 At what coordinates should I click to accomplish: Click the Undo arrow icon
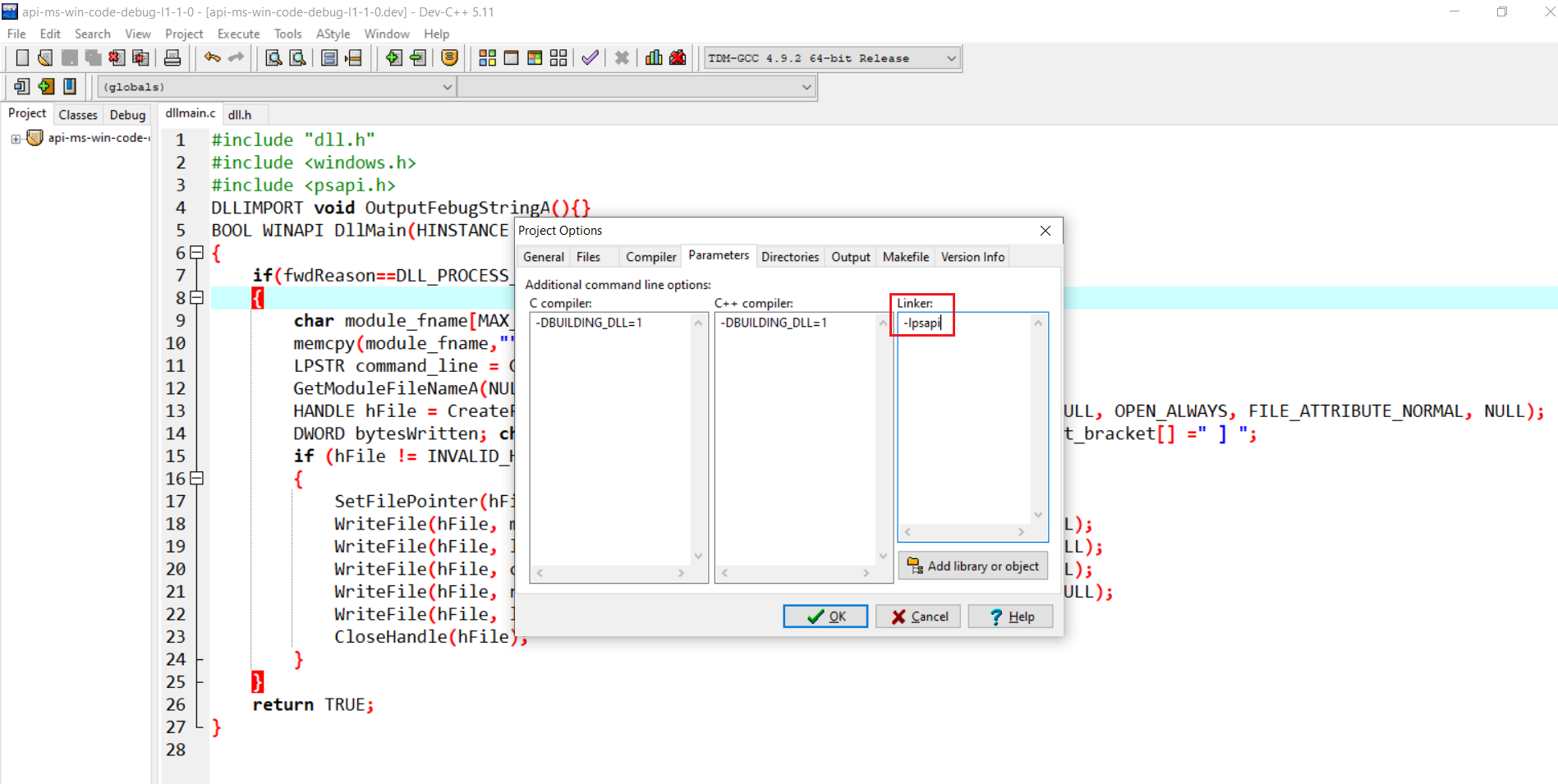(x=213, y=57)
